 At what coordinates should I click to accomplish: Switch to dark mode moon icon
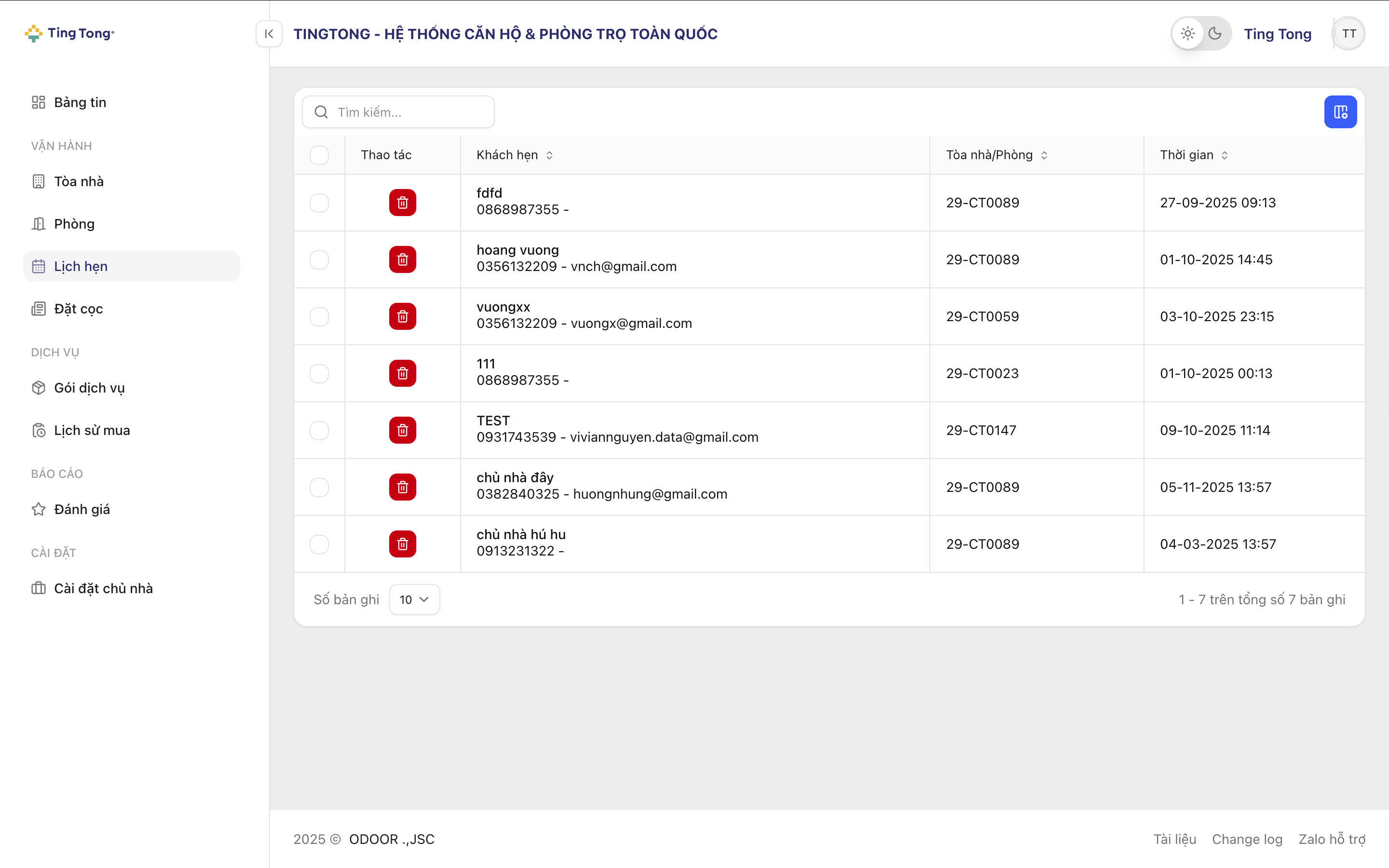point(1214,34)
